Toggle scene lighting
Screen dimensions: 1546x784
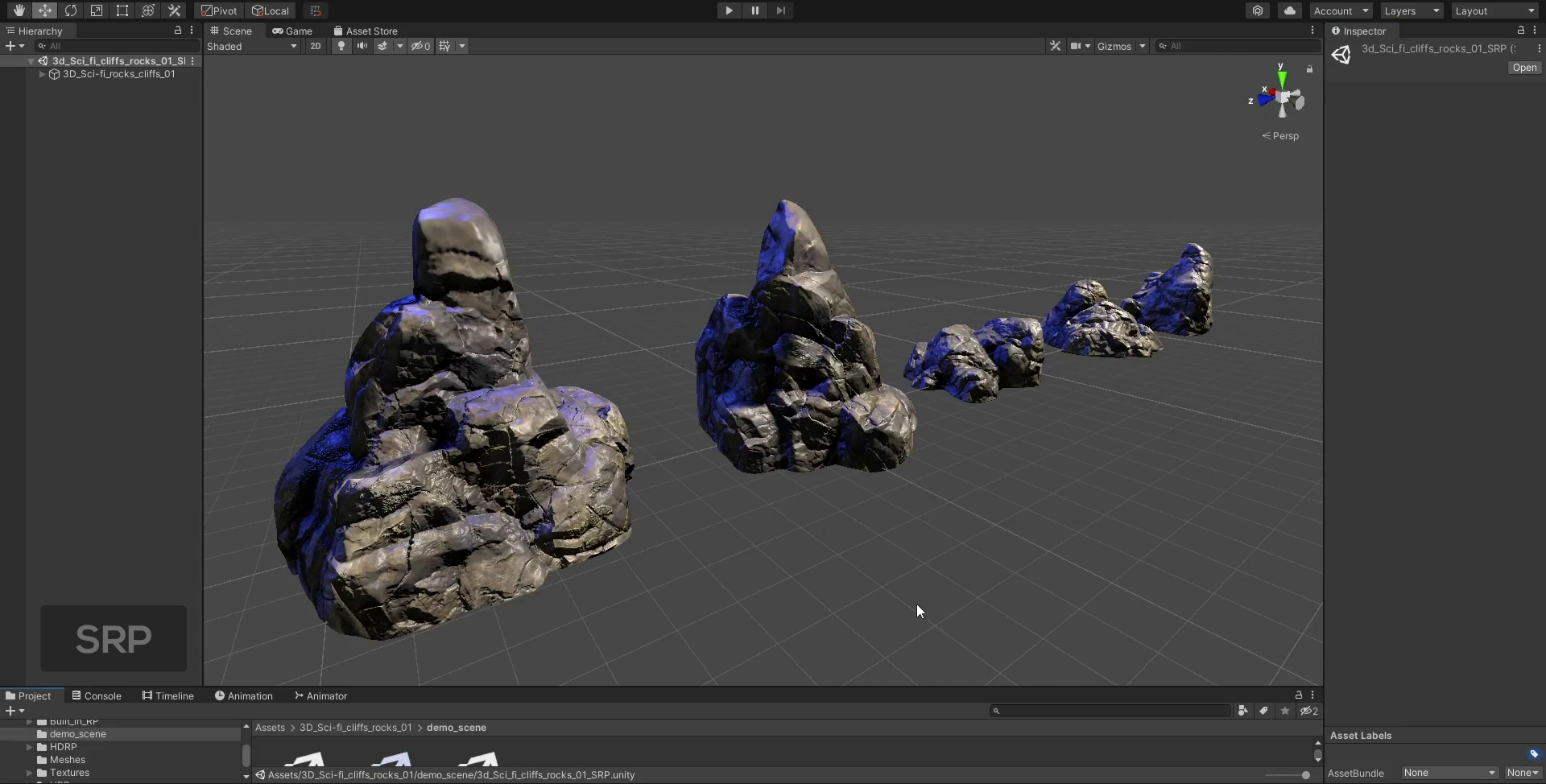(x=341, y=46)
